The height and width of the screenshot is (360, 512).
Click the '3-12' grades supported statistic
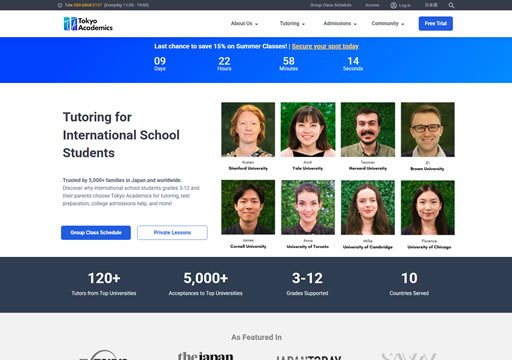pos(307,278)
